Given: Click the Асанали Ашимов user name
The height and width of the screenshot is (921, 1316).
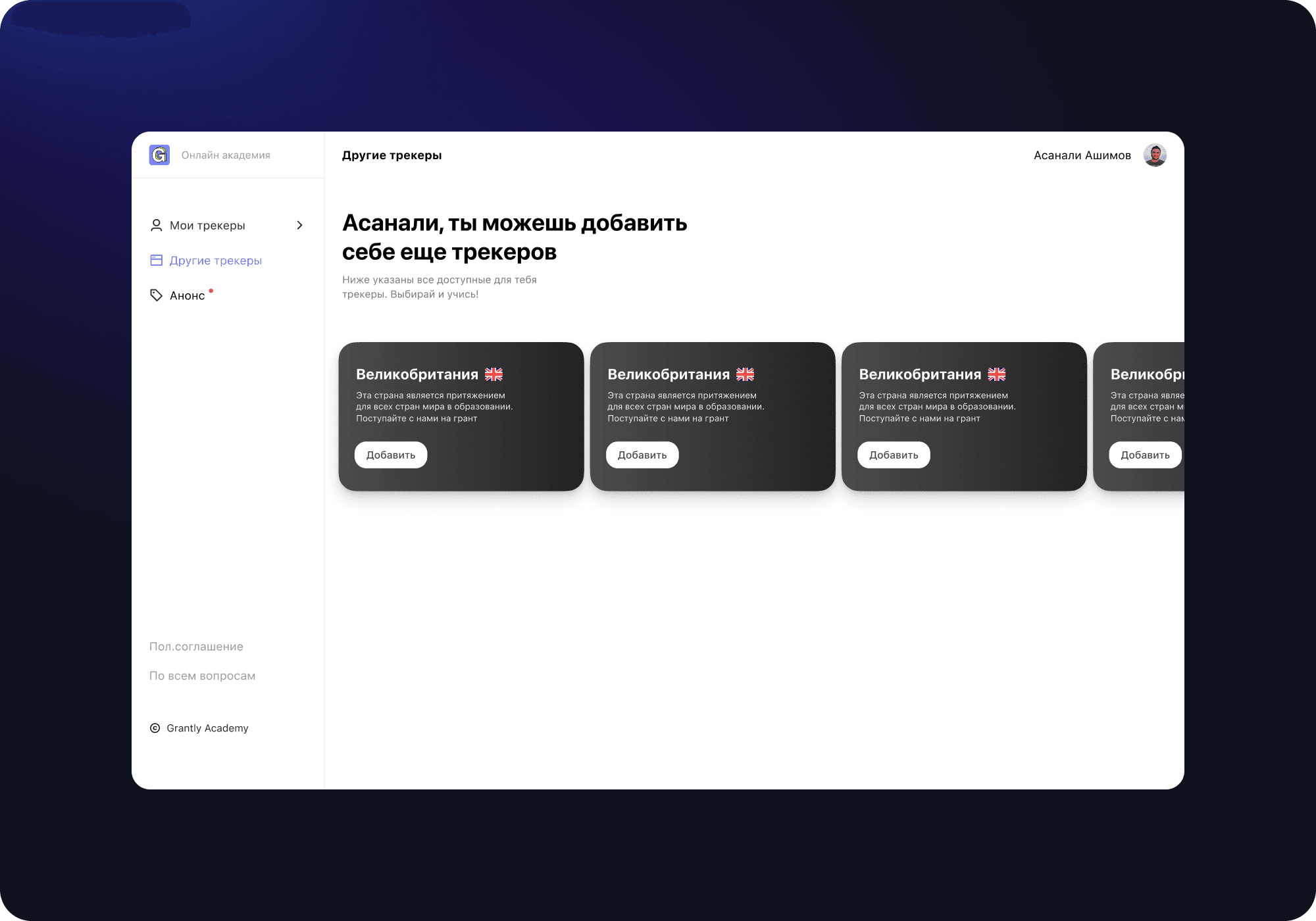Looking at the screenshot, I should coord(1082,155).
